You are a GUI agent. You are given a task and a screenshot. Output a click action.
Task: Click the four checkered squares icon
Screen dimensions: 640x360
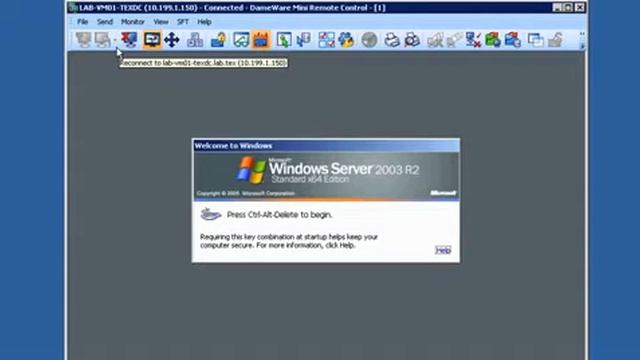pyautogui.click(x=327, y=40)
